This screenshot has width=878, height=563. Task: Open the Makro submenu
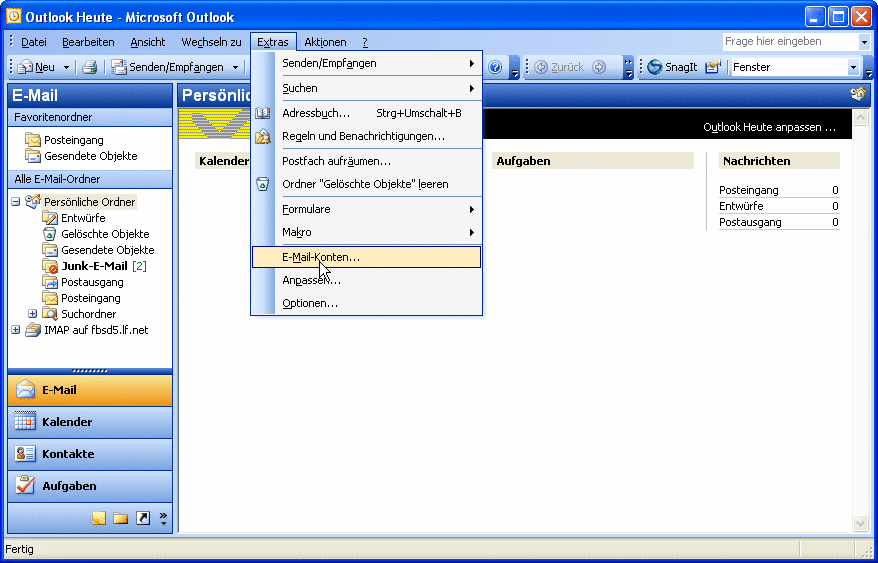click(x=367, y=232)
